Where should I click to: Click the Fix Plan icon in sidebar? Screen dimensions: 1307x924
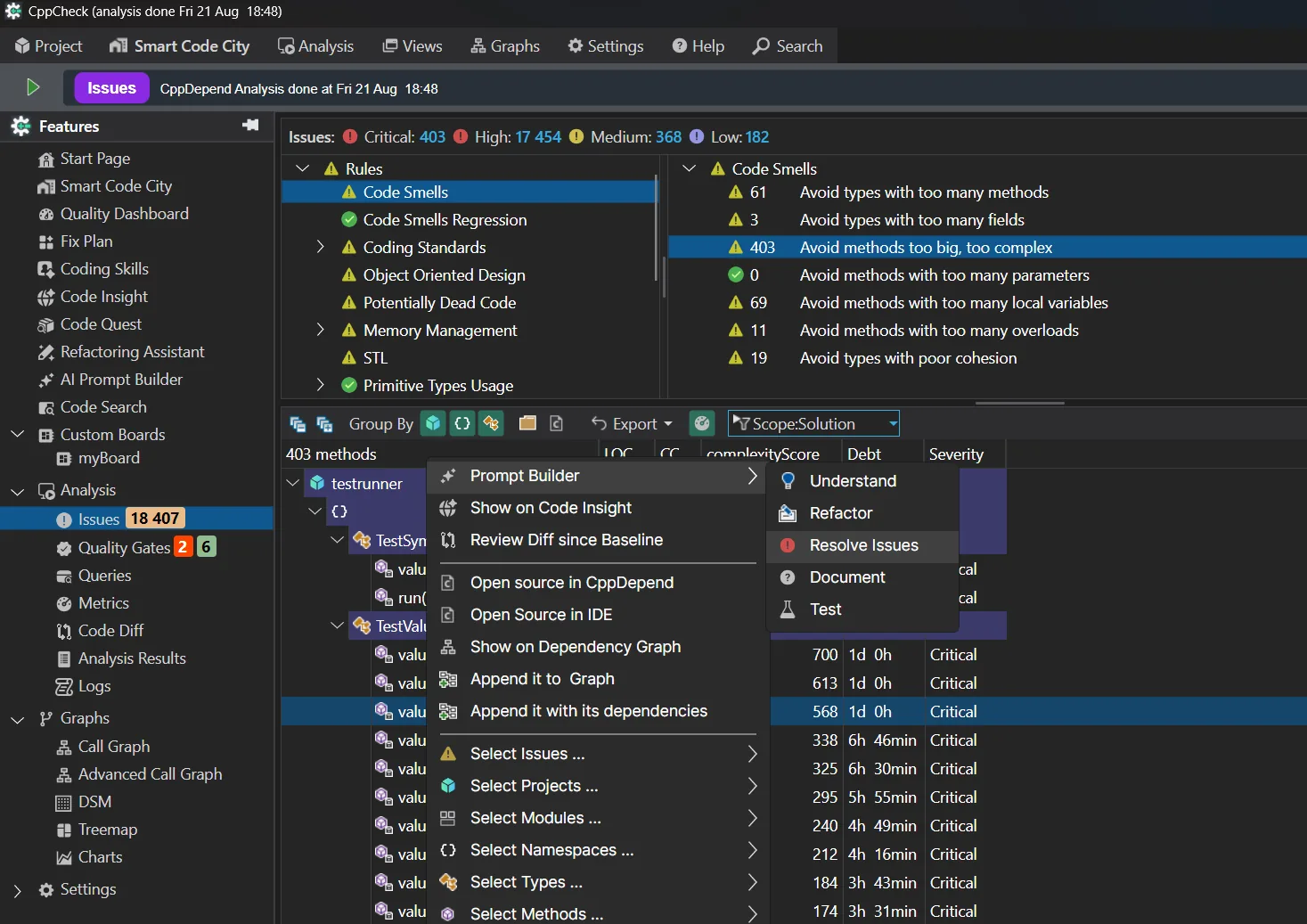[46, 242]
